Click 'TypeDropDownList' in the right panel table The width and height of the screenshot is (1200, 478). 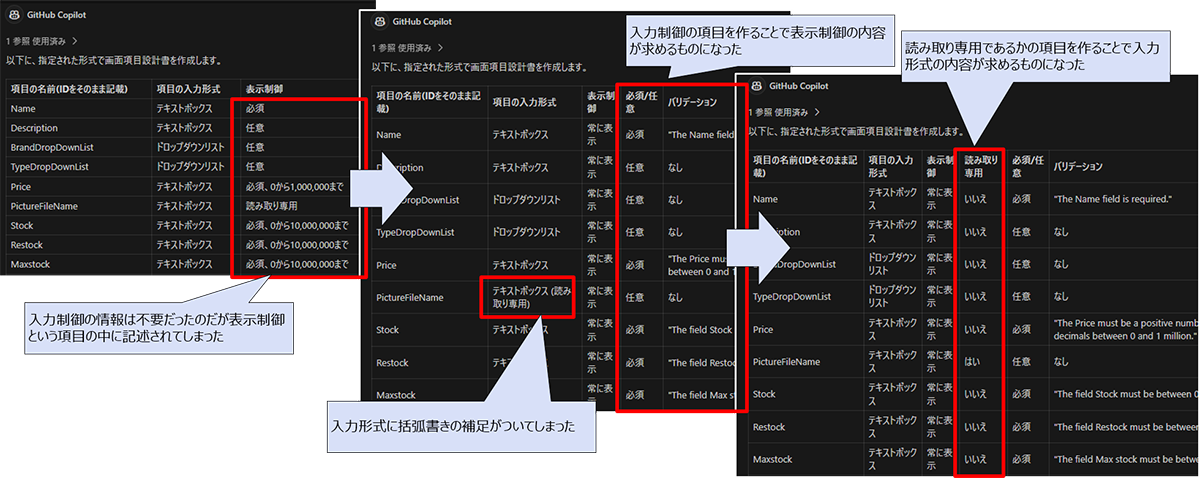click(791, 297)
